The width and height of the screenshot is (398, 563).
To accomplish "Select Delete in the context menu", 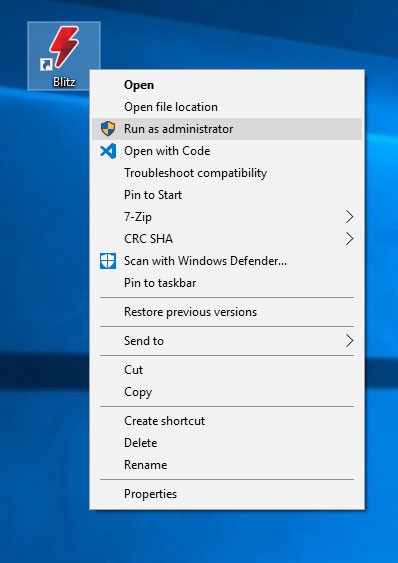I will [x=227, y=443].
